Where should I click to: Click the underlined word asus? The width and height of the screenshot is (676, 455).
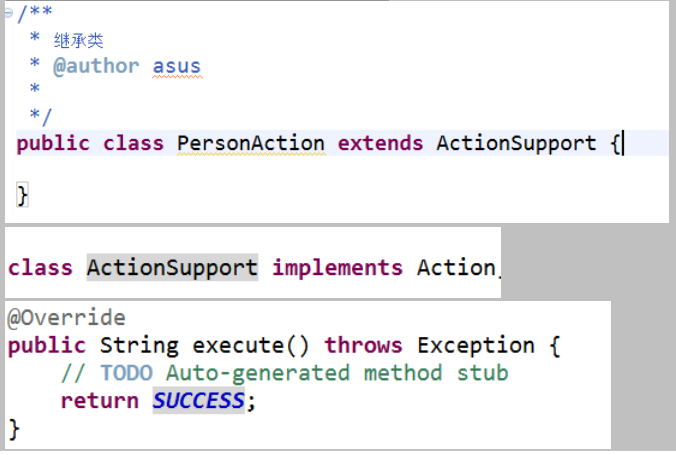click(177, 67)
